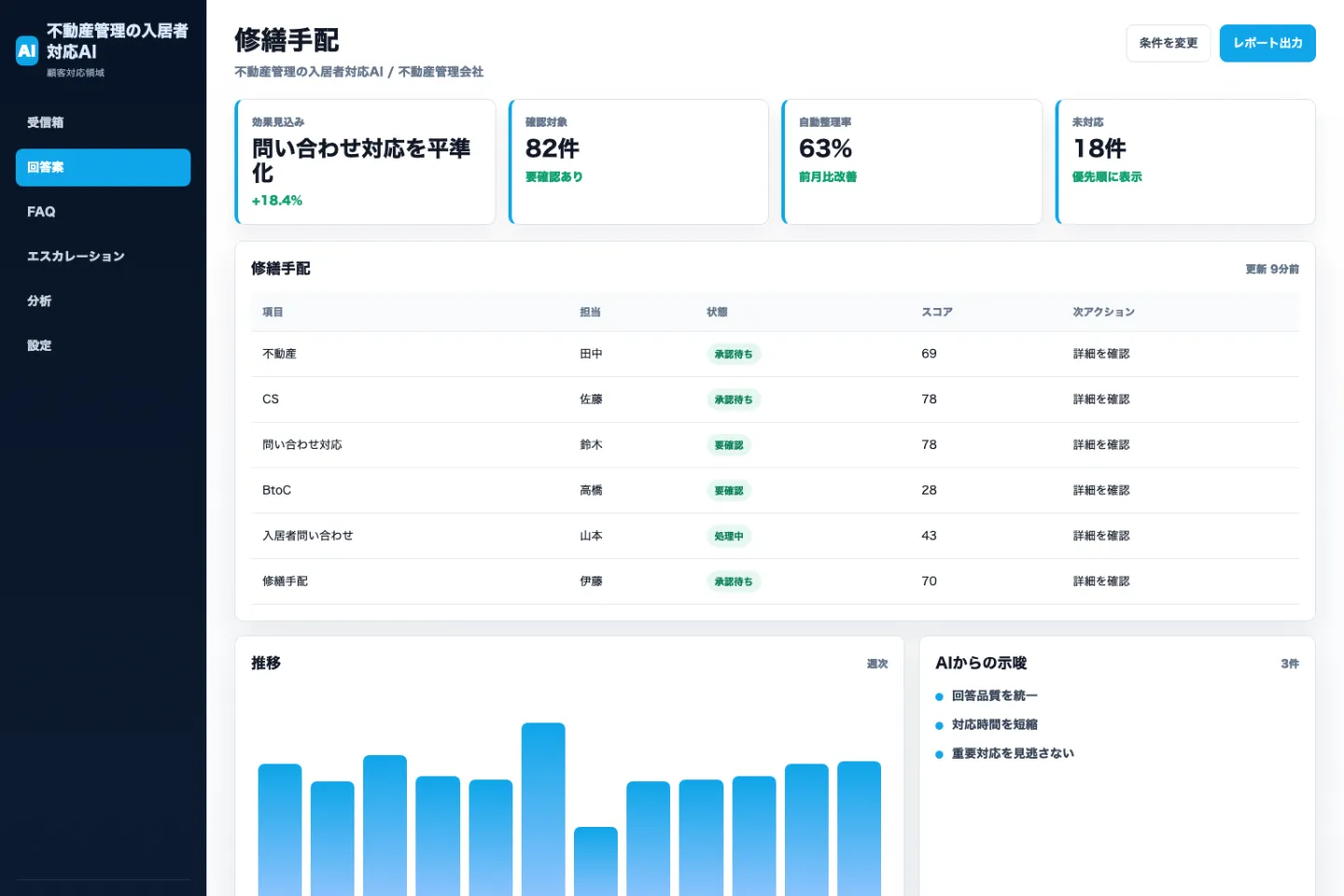Click the 要確認 badge in BtoC row
Screen dimensions: 1344x896
pyautogui.click(x=729, y=491)
